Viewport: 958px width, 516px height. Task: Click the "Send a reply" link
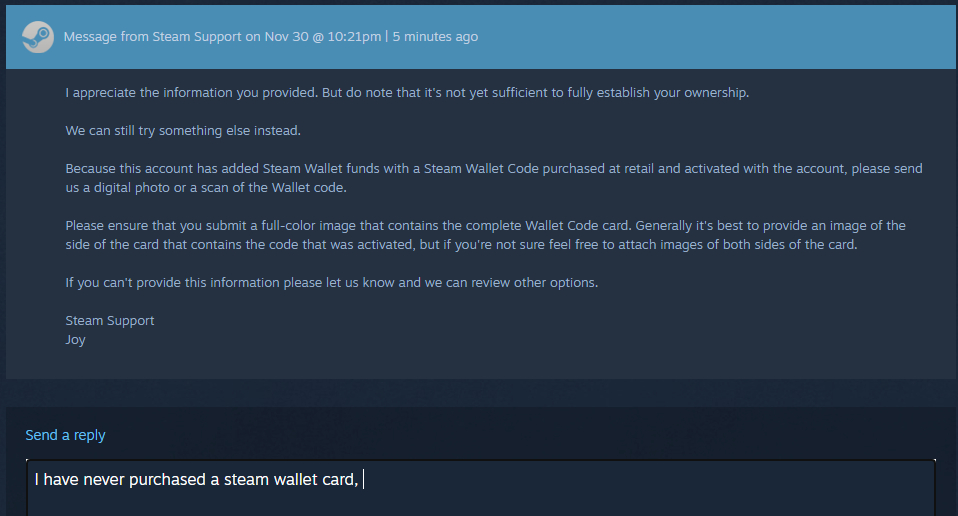65,435
